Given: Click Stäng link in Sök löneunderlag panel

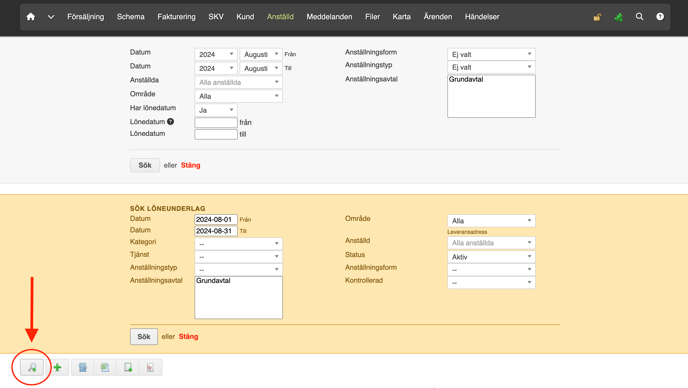Looking at the screenshot, I should [x=188, y=337].
